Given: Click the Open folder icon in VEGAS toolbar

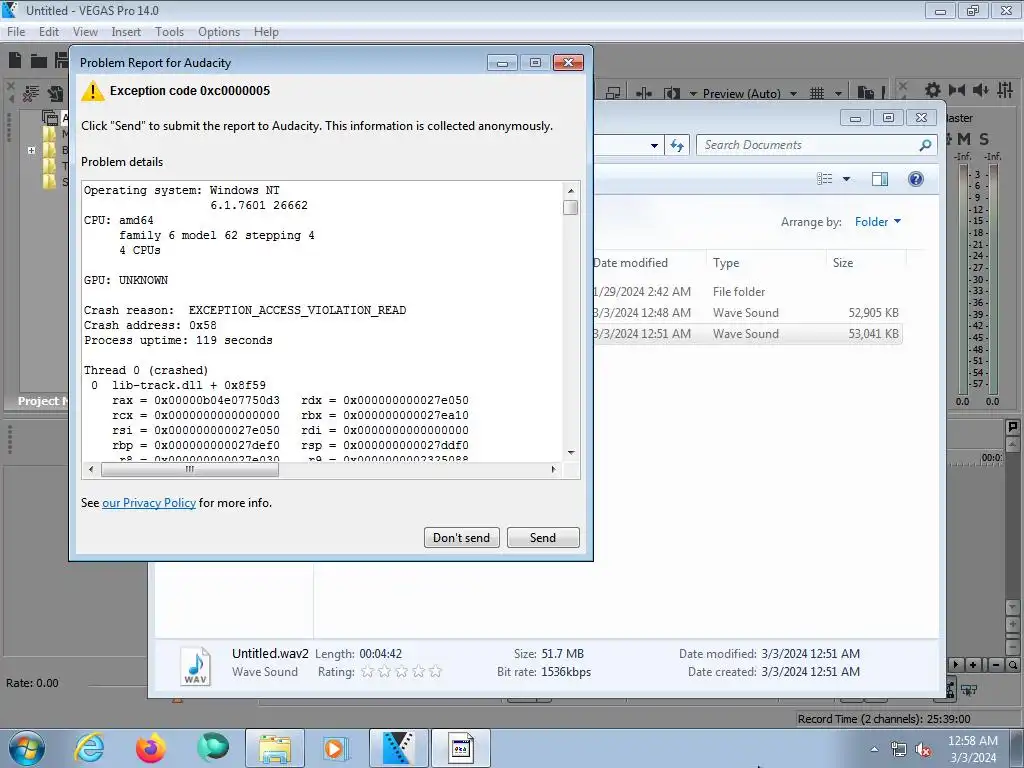Looking at the screenshot, I should click(x=39, y=61).
